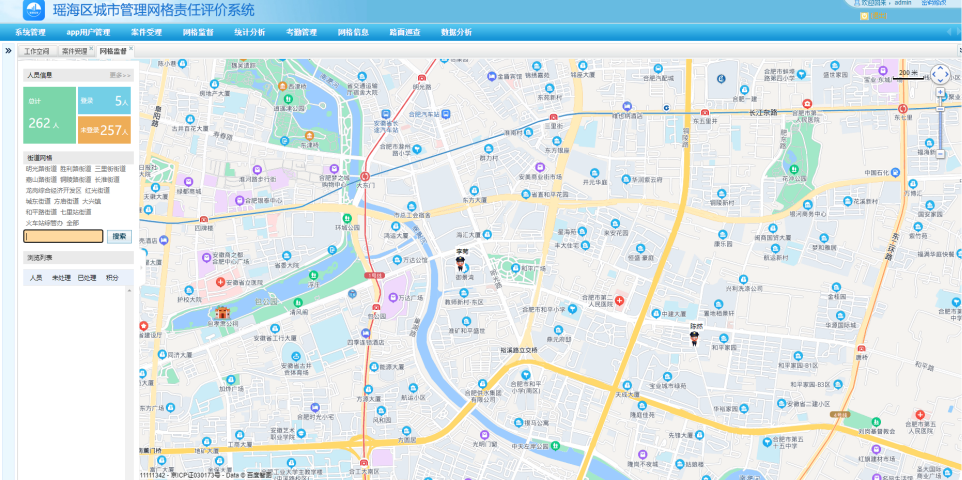Click the app logo in the header
Screen dimensions: 962x480
point(35,11)
